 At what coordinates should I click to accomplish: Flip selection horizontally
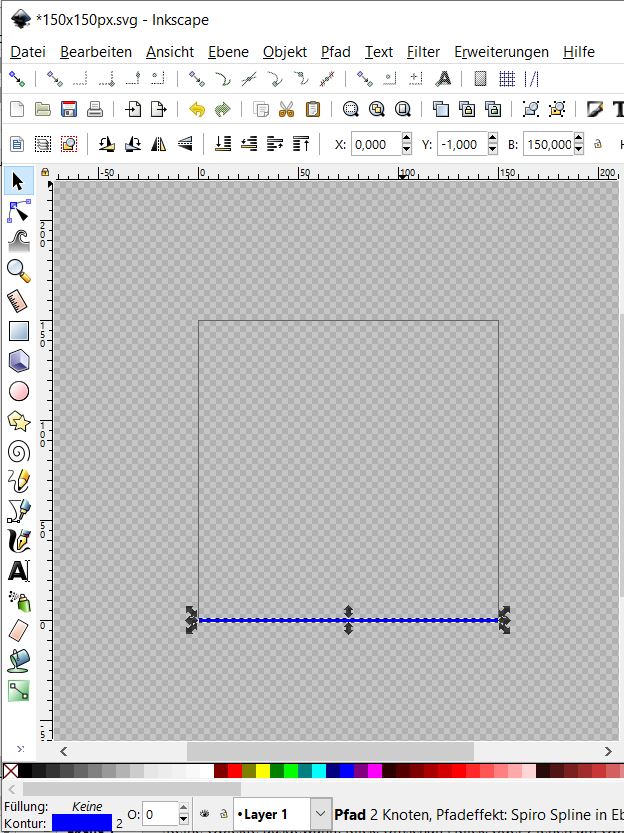point(158,144)
